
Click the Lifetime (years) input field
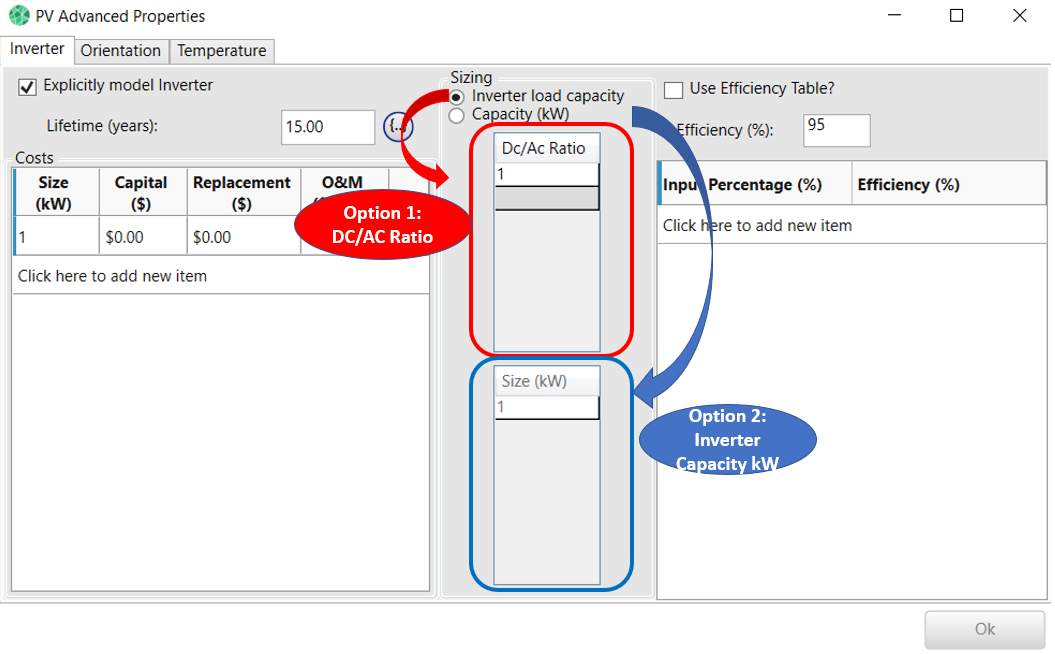327,127
